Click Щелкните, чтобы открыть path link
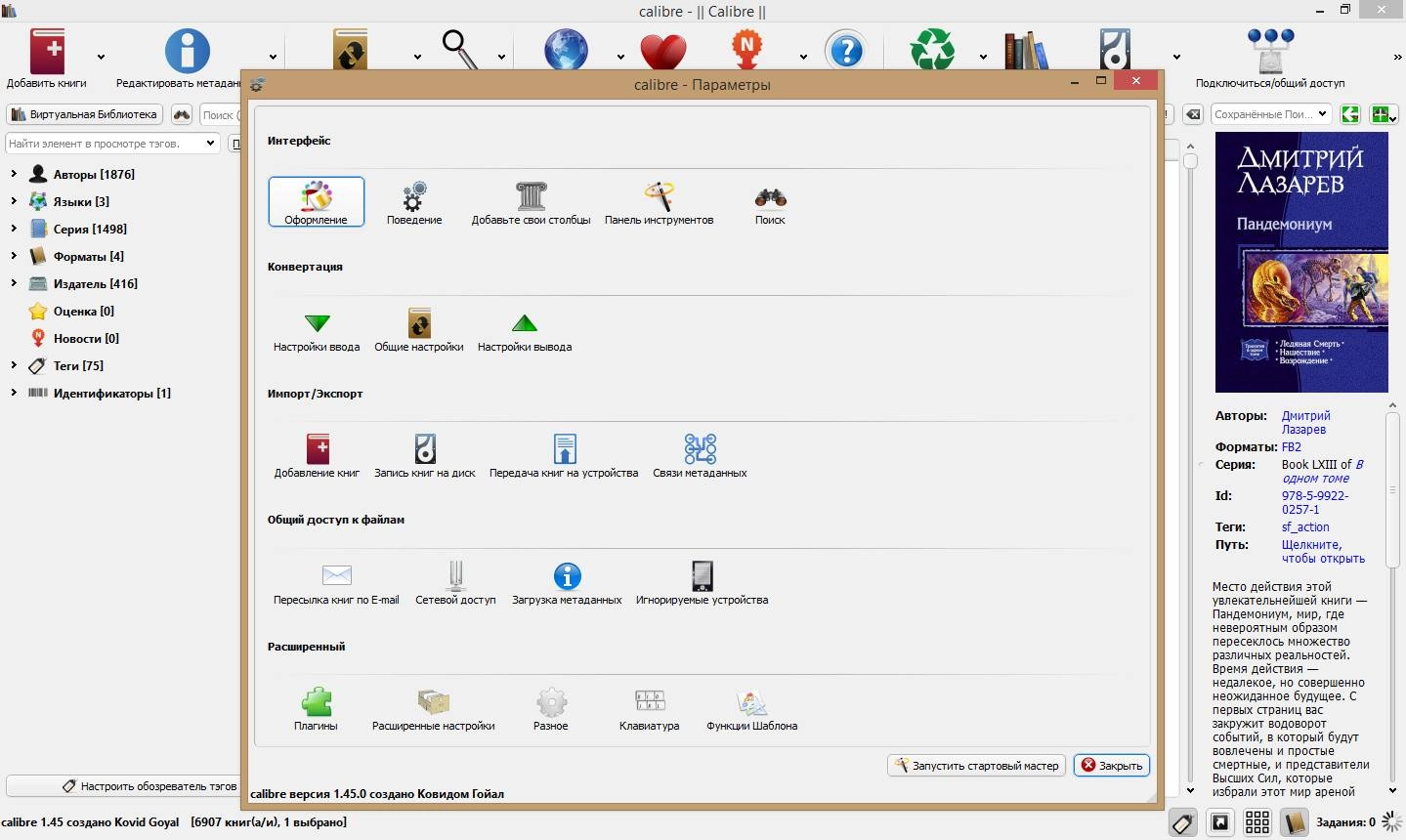Screen dimensions: 1406x840 coord(1323,551)
